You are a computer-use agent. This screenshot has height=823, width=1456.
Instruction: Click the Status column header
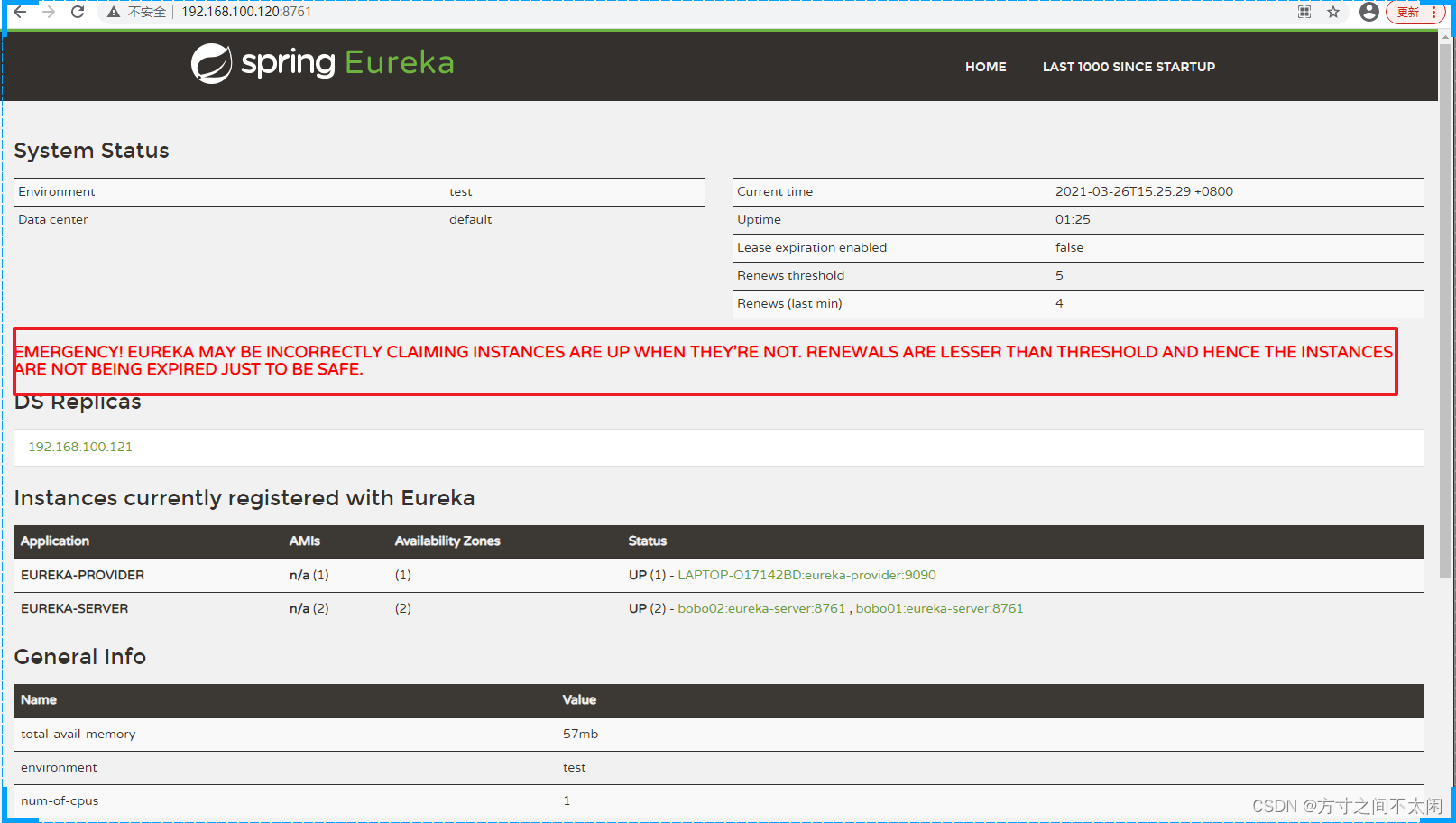point(648,541)
